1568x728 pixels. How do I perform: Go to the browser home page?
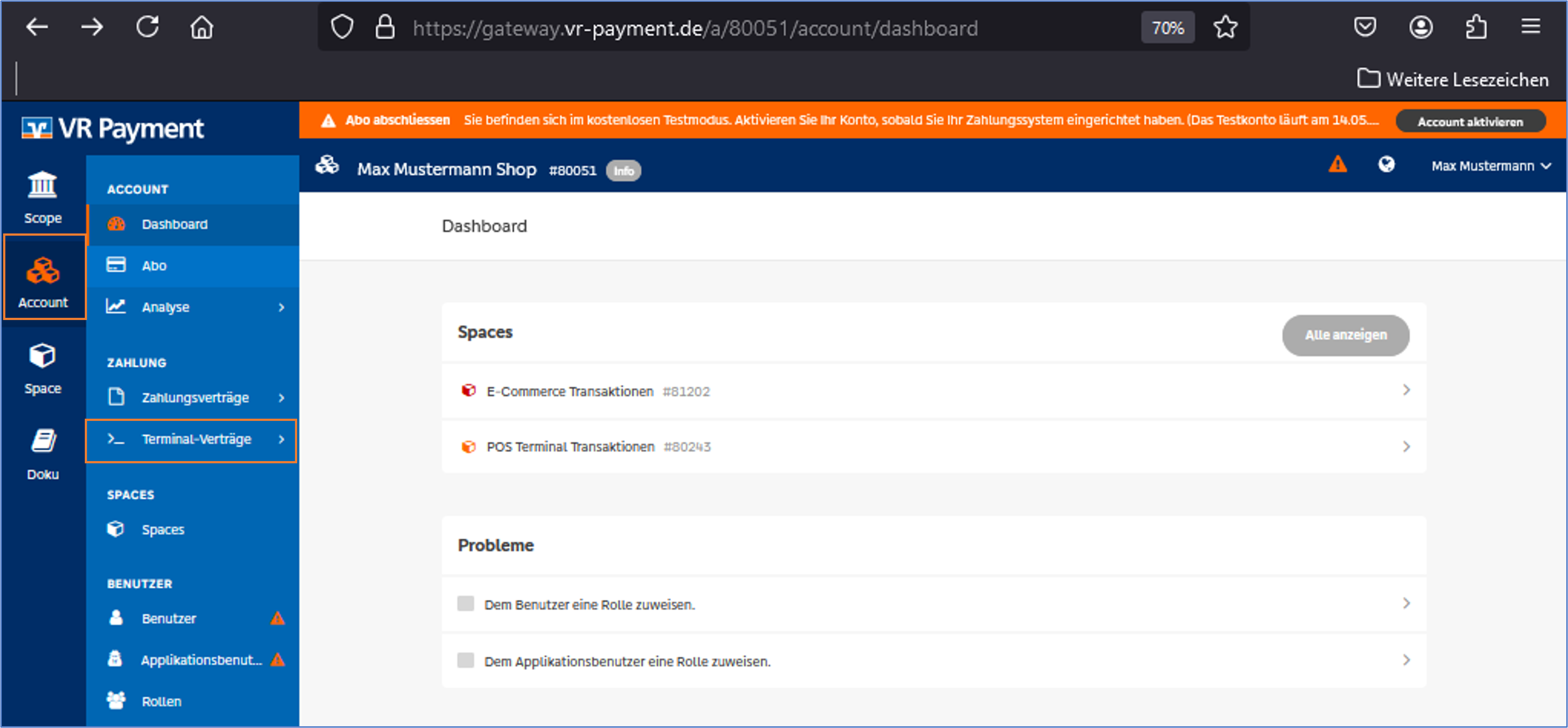202,27
